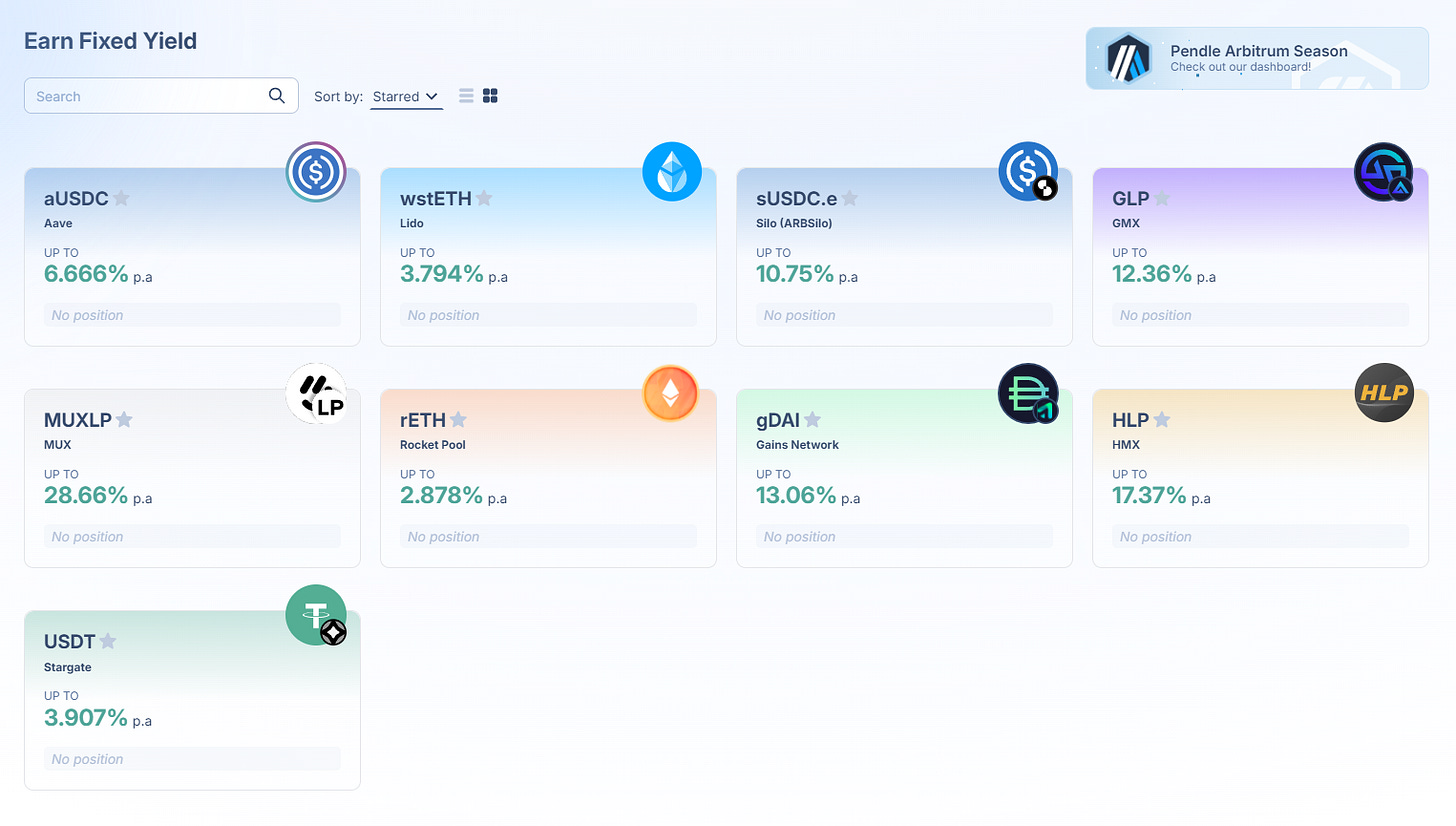Click the USDT Stargate token icon
The image size is (1456, 826).
(x=316, y=615)
